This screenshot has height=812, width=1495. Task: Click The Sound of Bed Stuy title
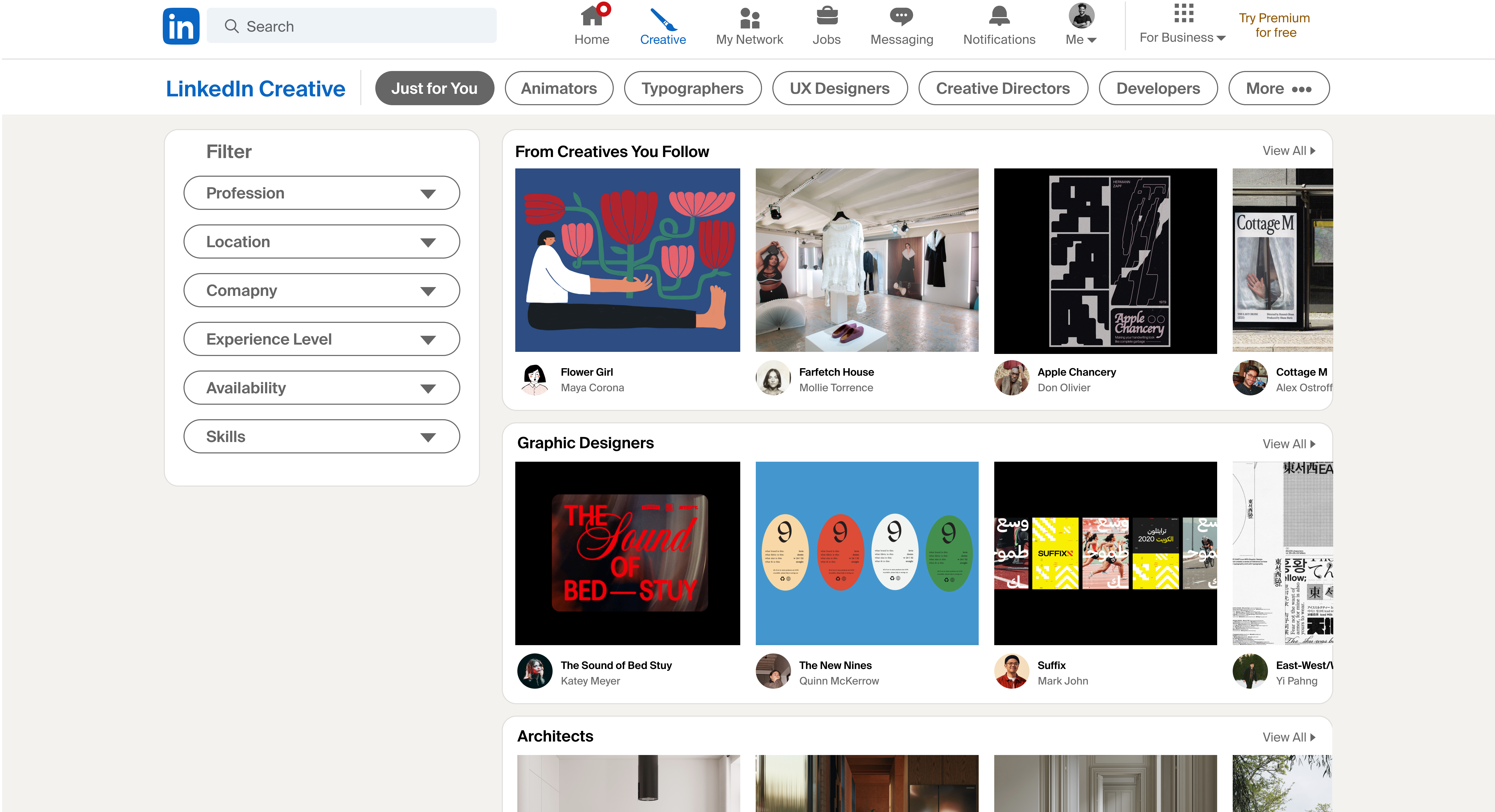click(616, 666)
